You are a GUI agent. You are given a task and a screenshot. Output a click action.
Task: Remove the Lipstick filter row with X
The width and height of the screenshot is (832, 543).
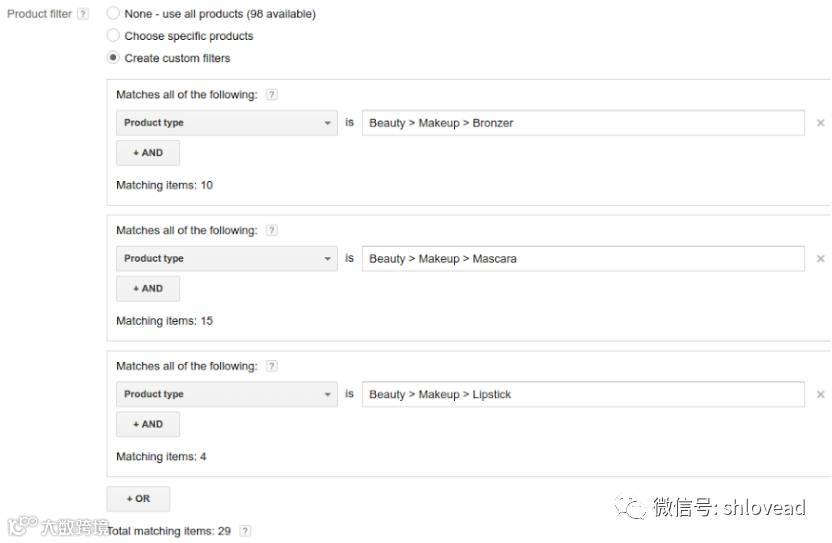click(x=820, y=395)
